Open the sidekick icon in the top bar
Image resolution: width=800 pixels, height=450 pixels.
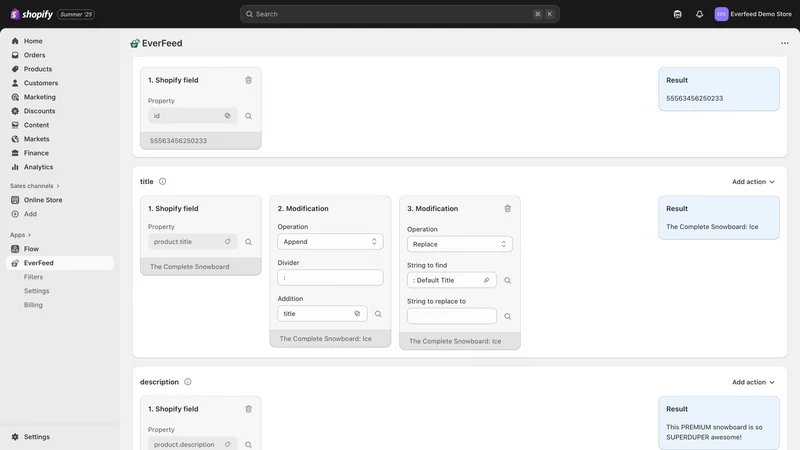678,14
